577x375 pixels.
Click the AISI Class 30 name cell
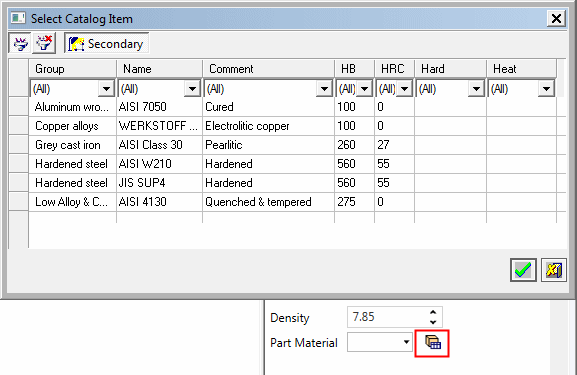[159, 145]
